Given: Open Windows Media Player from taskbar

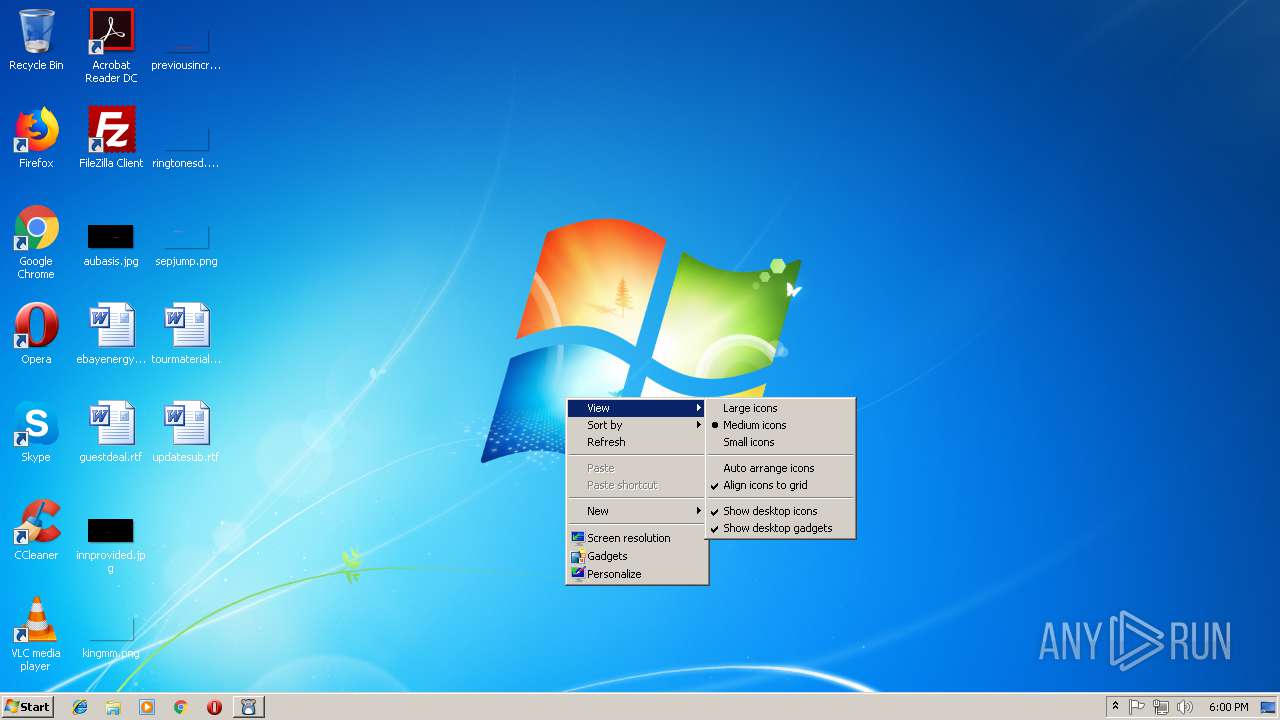Looking at the screenshot, I should coord(147,707).
